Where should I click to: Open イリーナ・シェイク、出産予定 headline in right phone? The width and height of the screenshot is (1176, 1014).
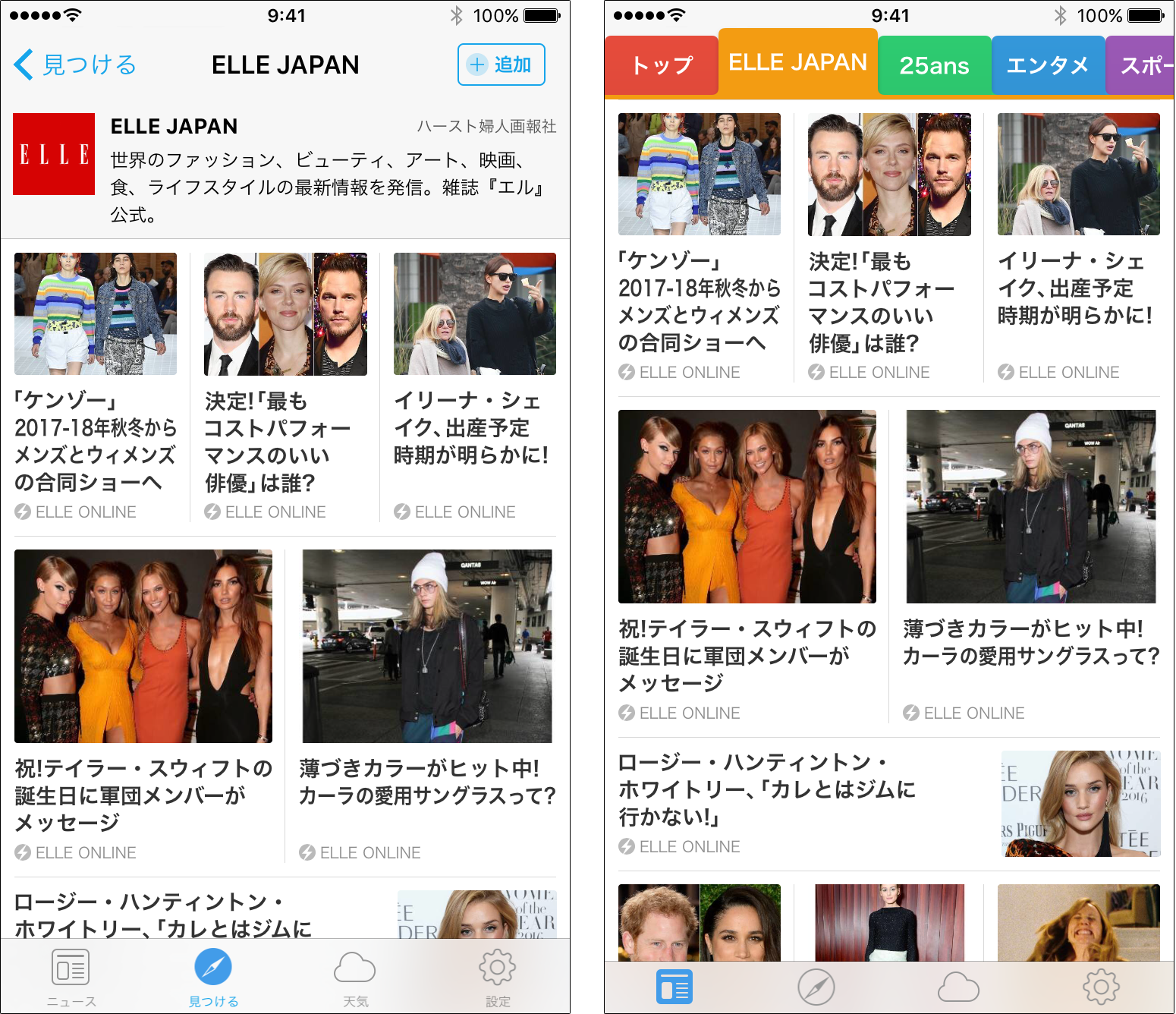coord(1075,288)
